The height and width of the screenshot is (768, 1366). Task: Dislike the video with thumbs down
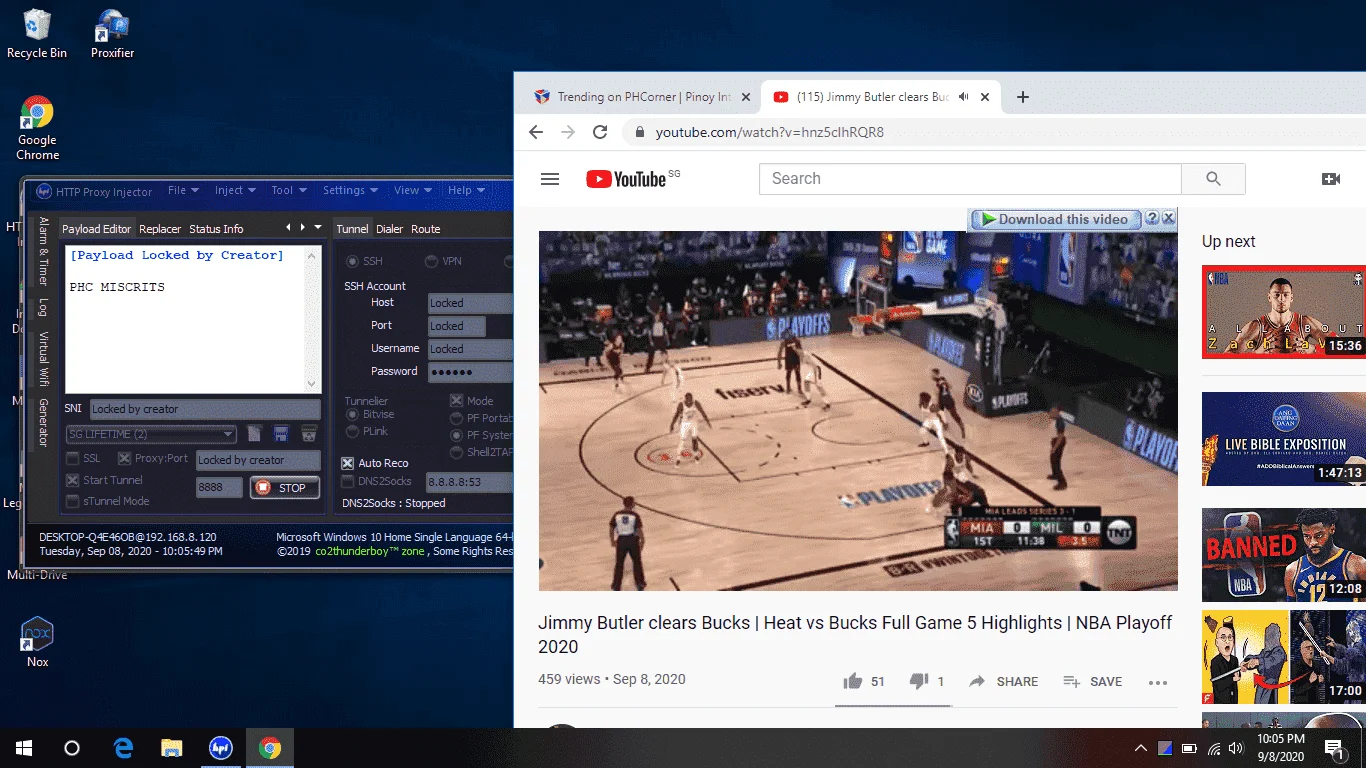(918, 681)
